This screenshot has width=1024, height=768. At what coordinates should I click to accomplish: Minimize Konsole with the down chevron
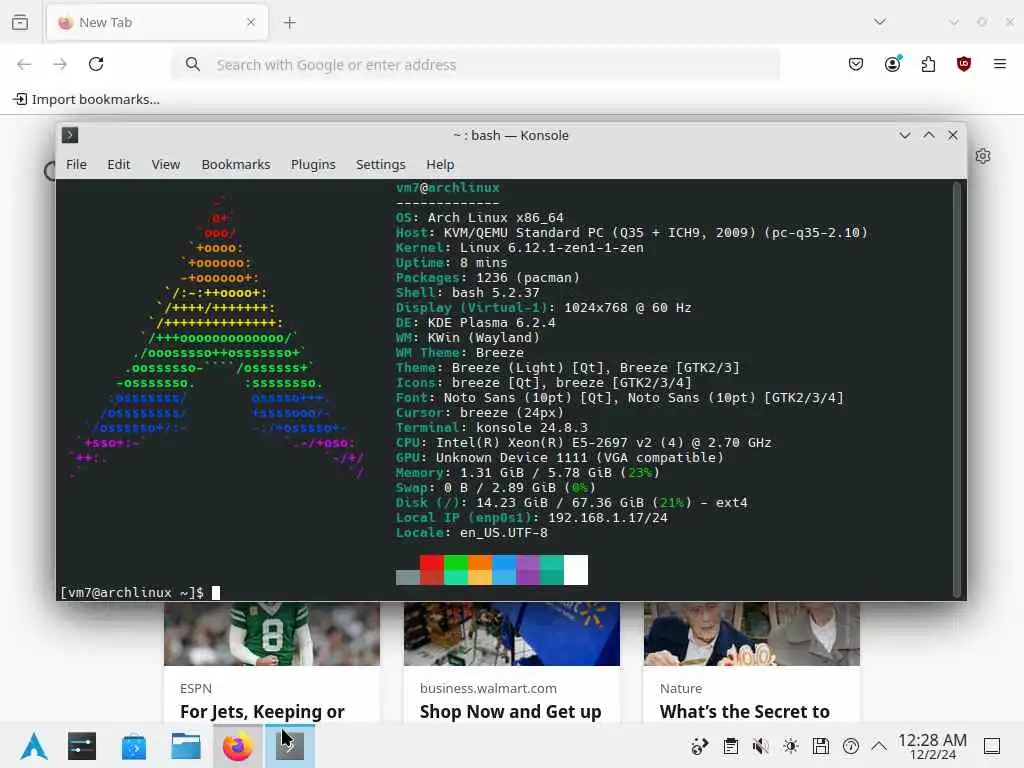(x=904, y=135)
